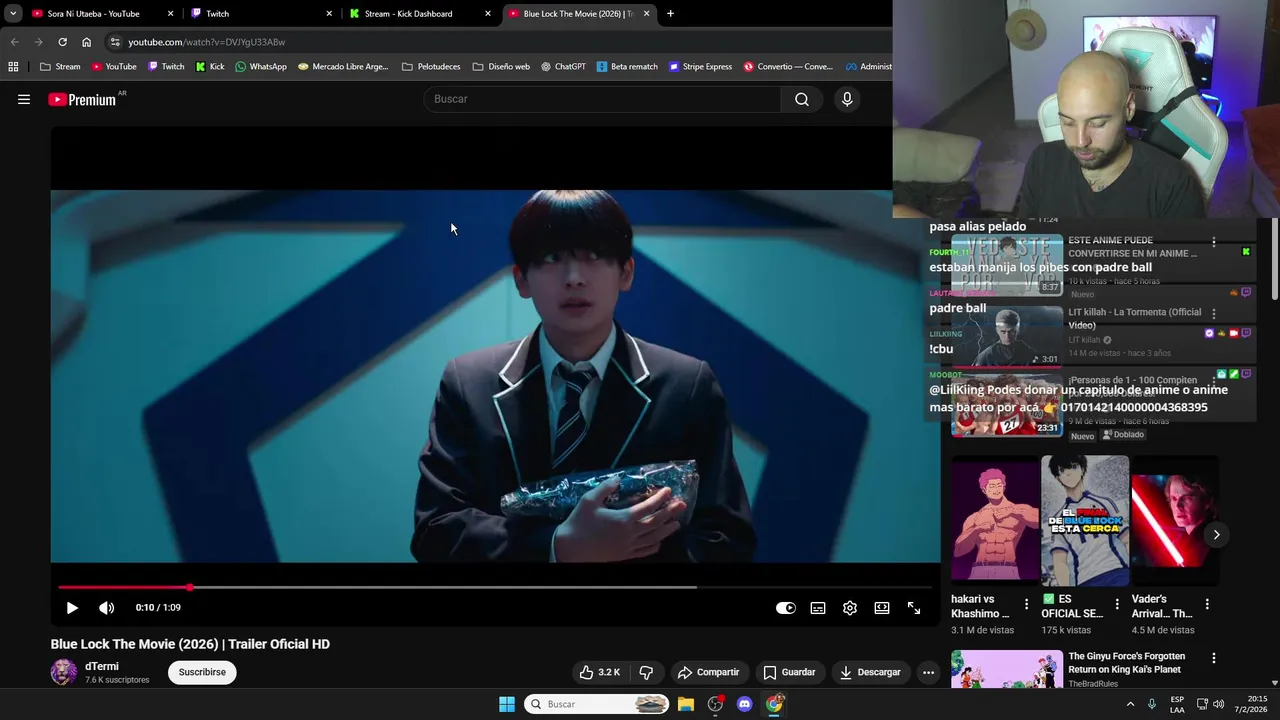The width and height of the screenshot is (1280, 720).
Task: Subscribe to dTermi with Suscribirse
Action: pyautogui.click(x=202, y=672)
